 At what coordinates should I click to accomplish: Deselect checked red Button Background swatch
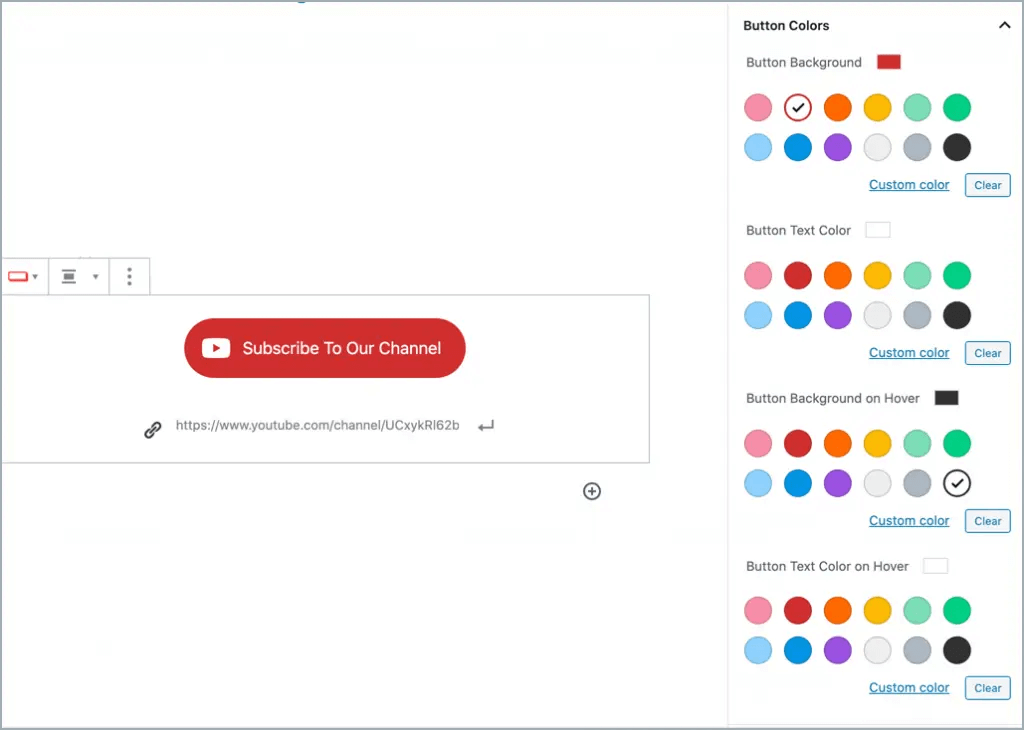coord(797,107)
